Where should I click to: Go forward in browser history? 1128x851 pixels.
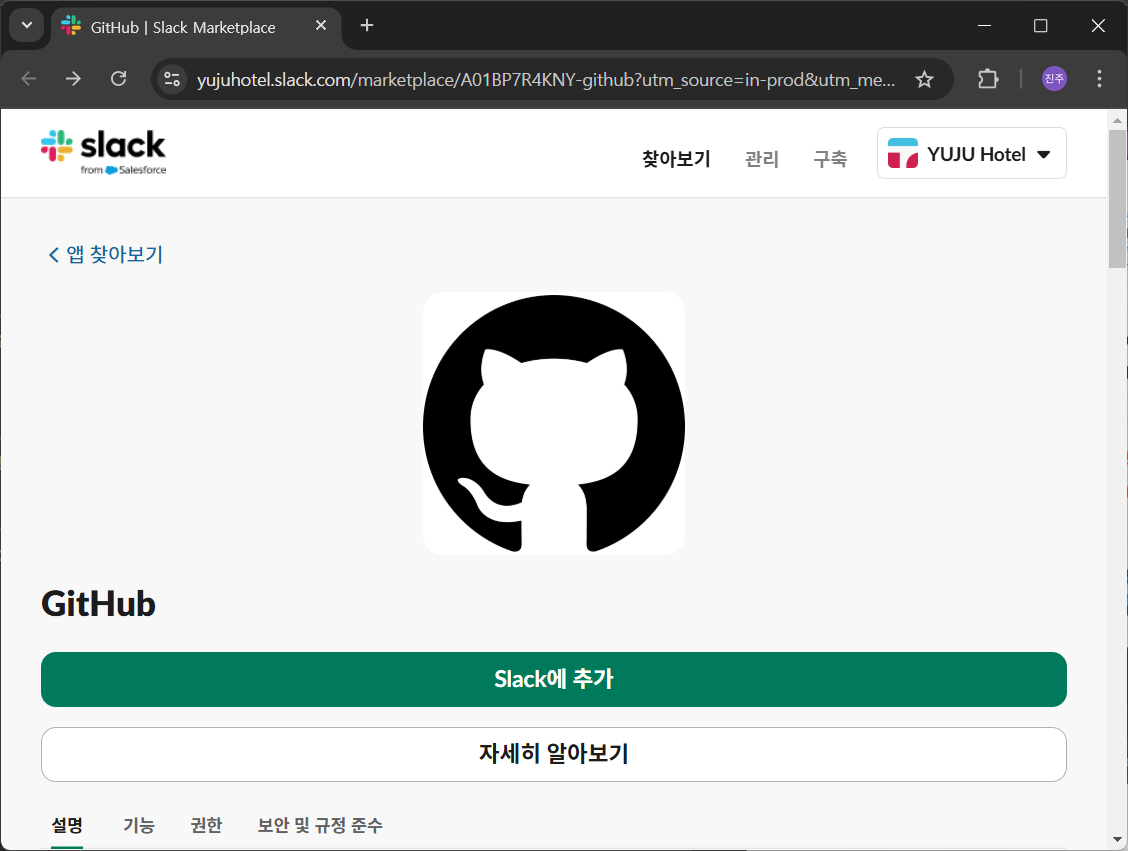coord(73,78)
